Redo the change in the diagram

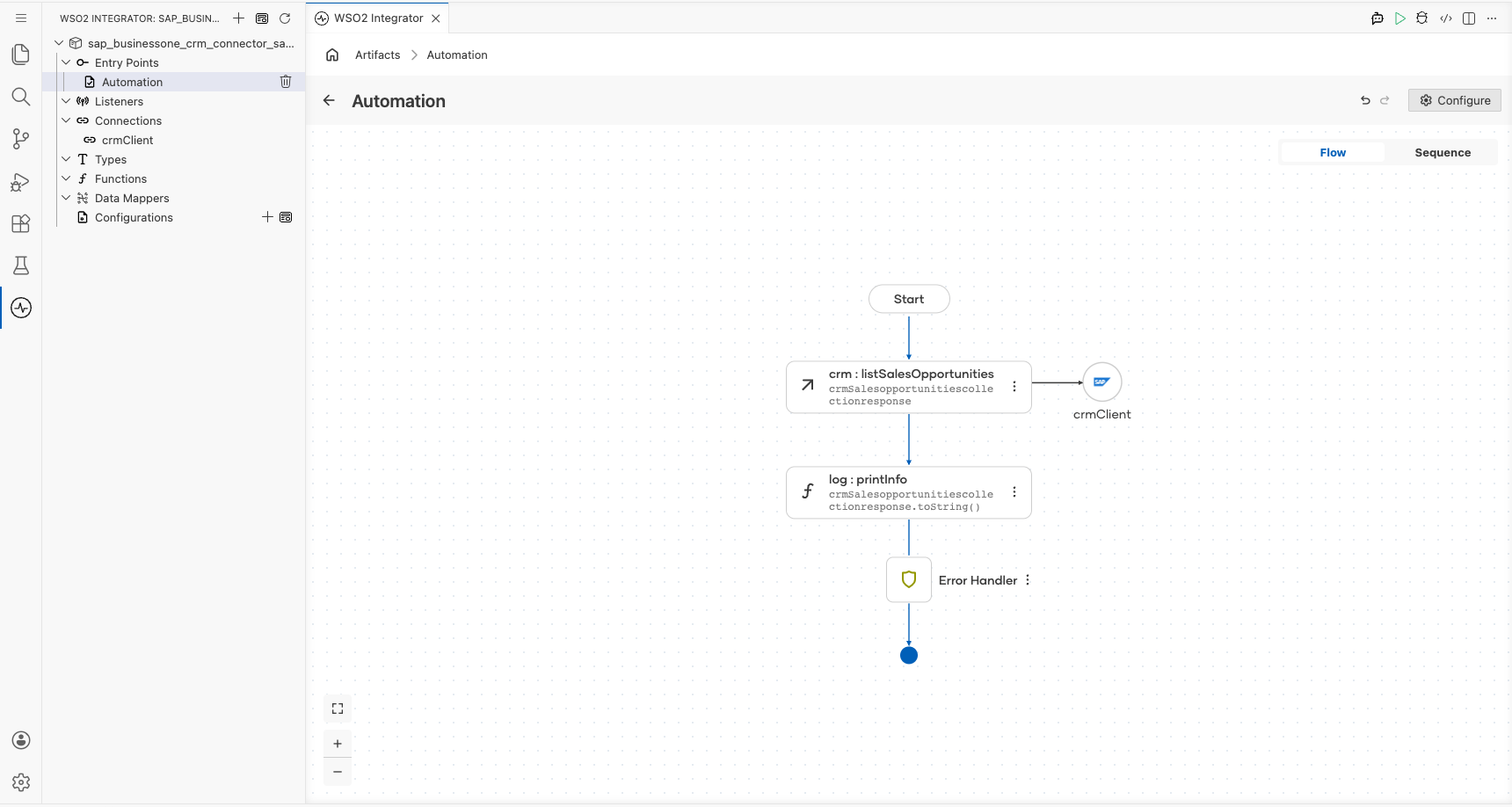coord(1385,100)
